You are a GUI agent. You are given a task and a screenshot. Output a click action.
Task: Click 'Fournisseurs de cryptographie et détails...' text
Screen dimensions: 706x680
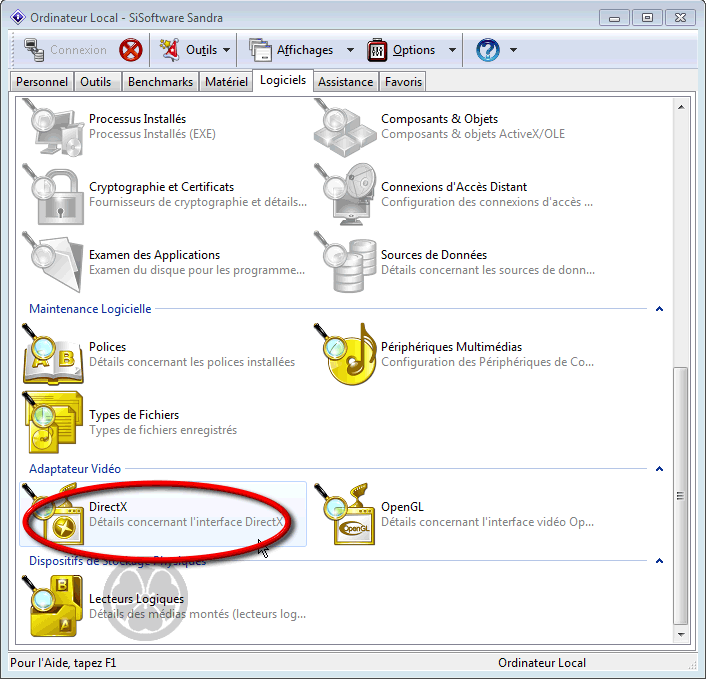198,202
